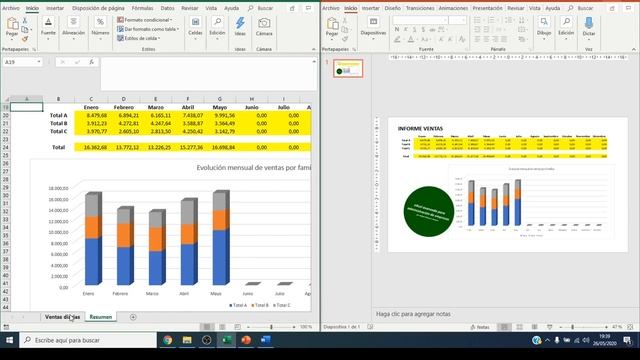Open the Name Box dropdown arrow

coord(39,62)
